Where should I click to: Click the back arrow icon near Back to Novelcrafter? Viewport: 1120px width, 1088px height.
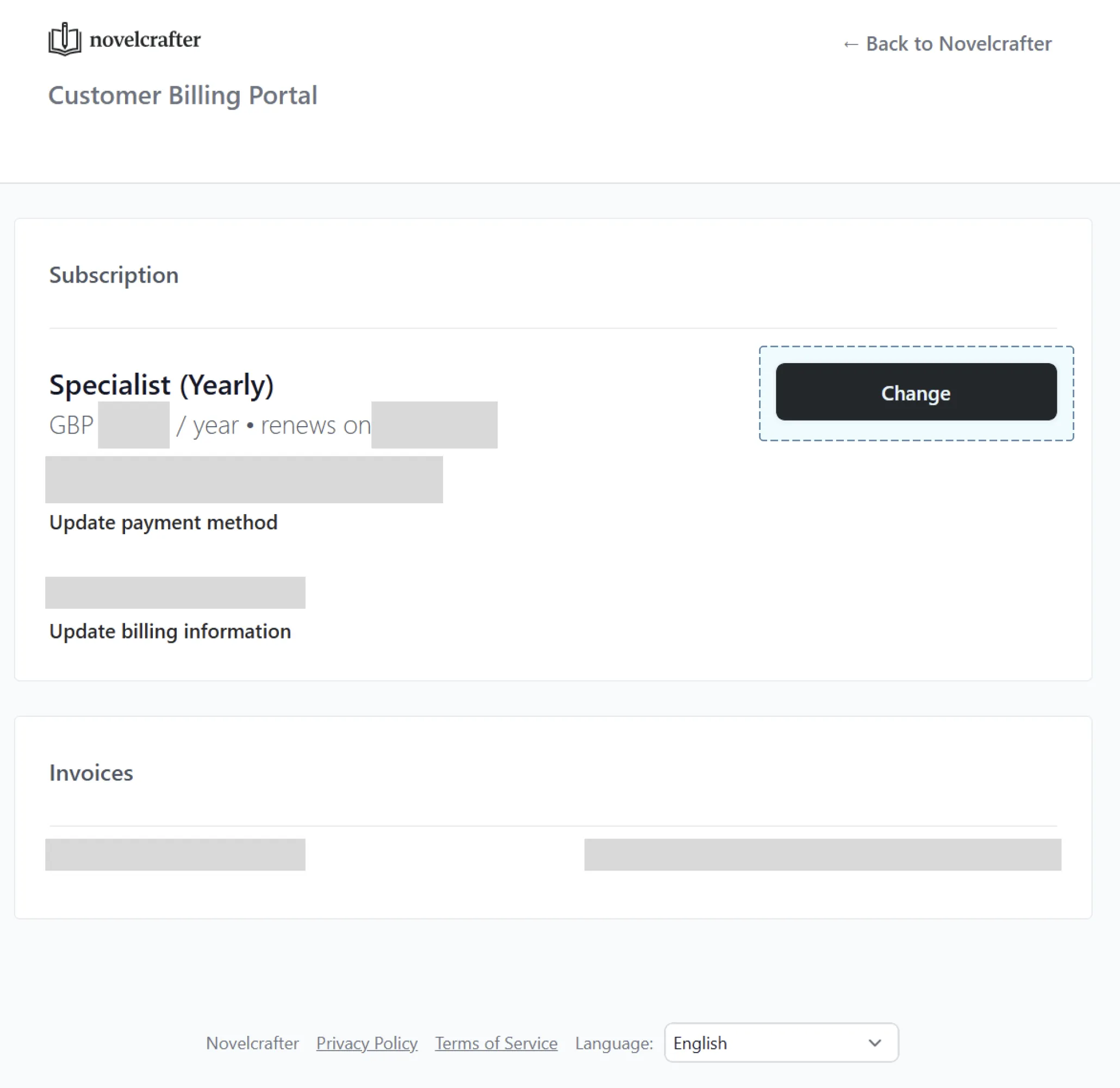851,44
